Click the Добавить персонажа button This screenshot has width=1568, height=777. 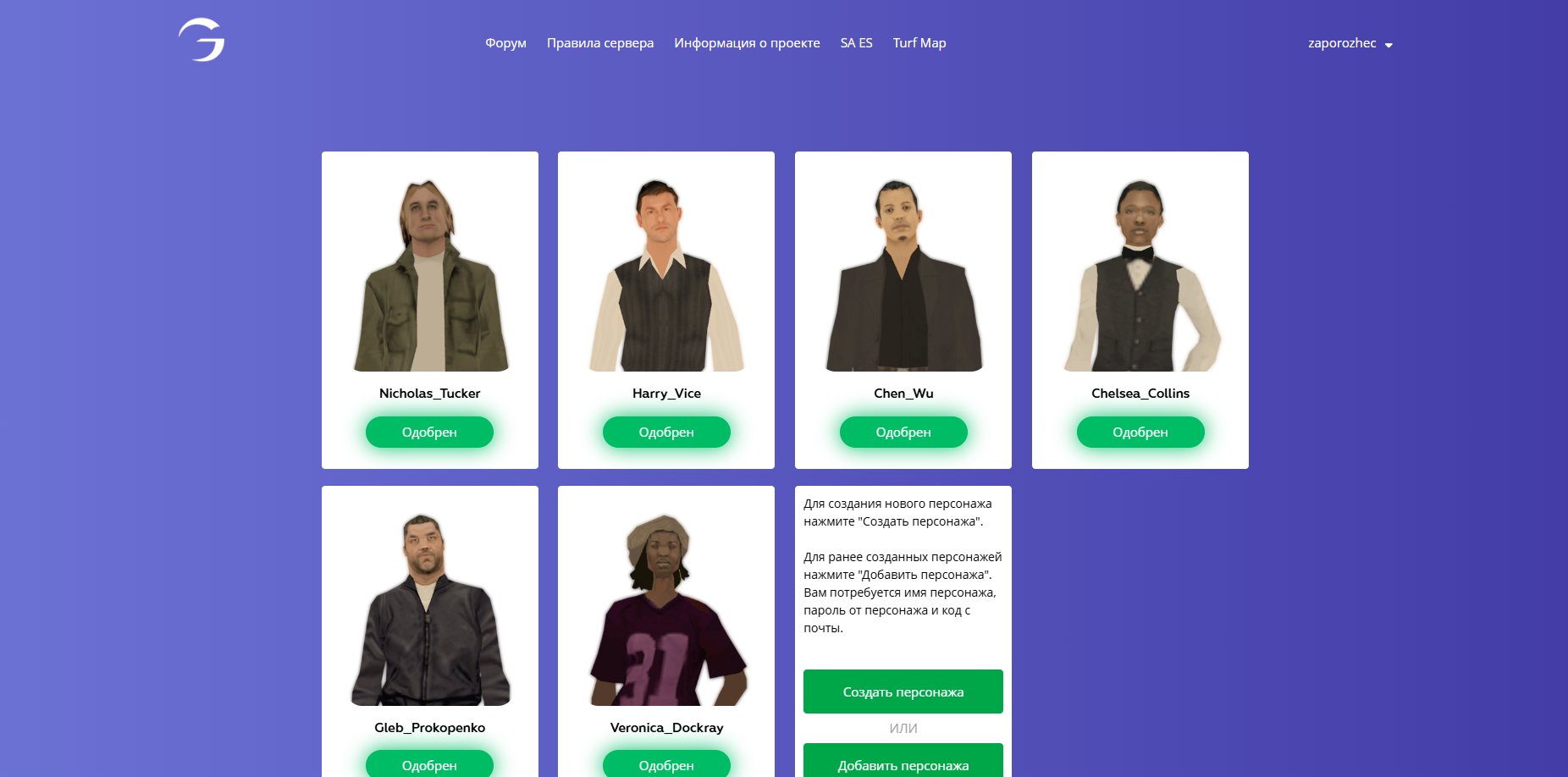point(903,762)
